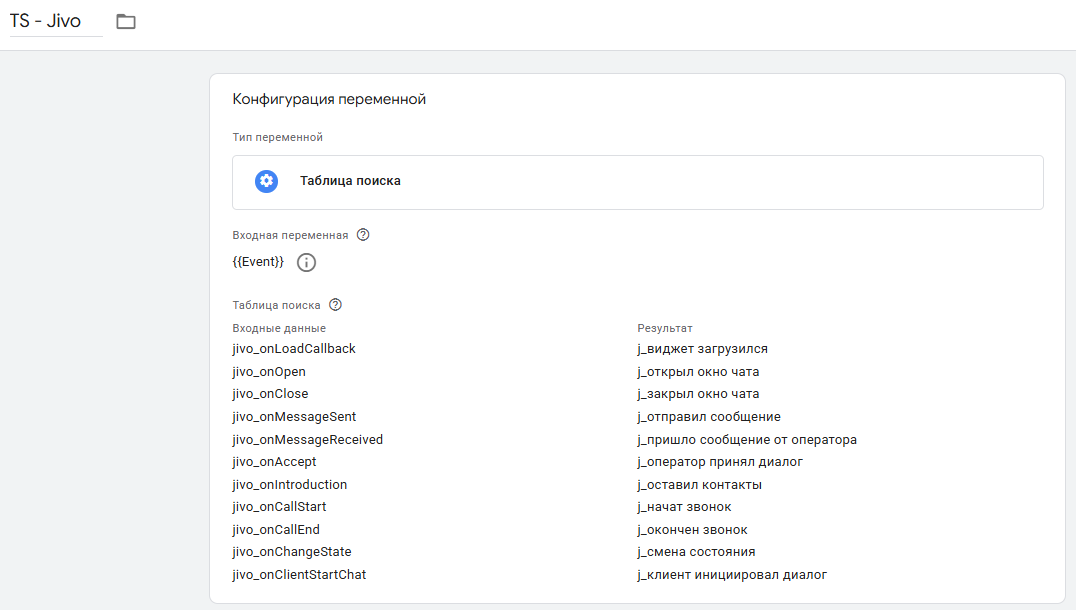This screenshot has height=610, width=1076.
Task: Select jivo_onMessageReceived input cell
Action: (x=307, y=439)
